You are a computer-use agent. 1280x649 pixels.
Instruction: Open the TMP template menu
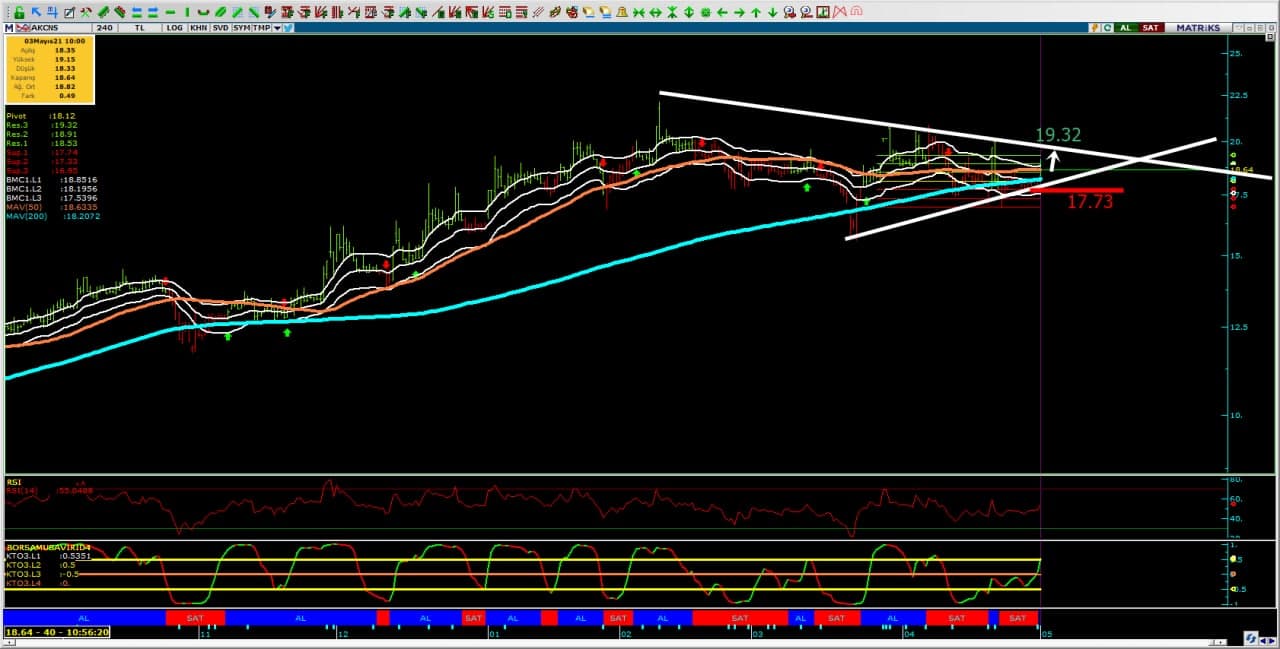pos(261,28)
